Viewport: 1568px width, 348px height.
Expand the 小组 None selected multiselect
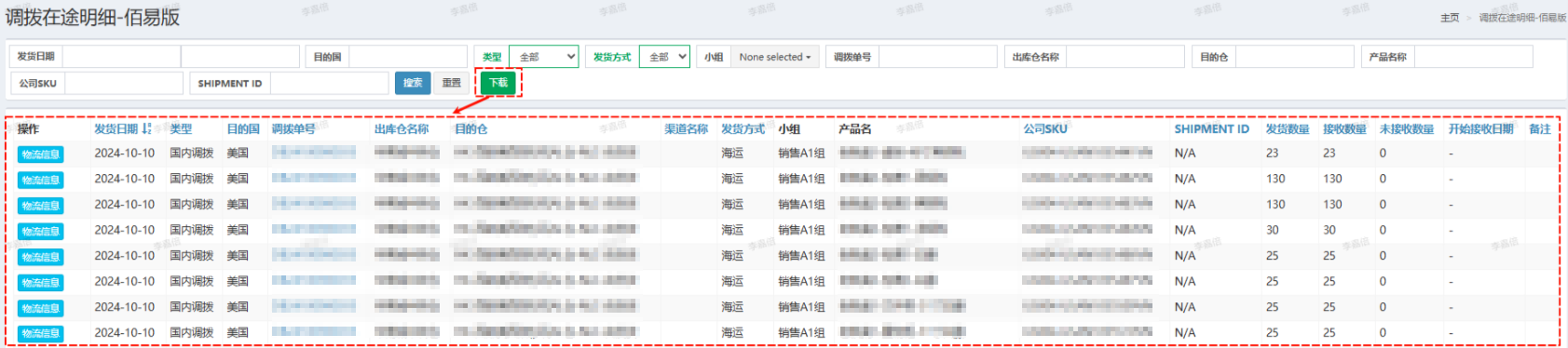click(775, 57)
